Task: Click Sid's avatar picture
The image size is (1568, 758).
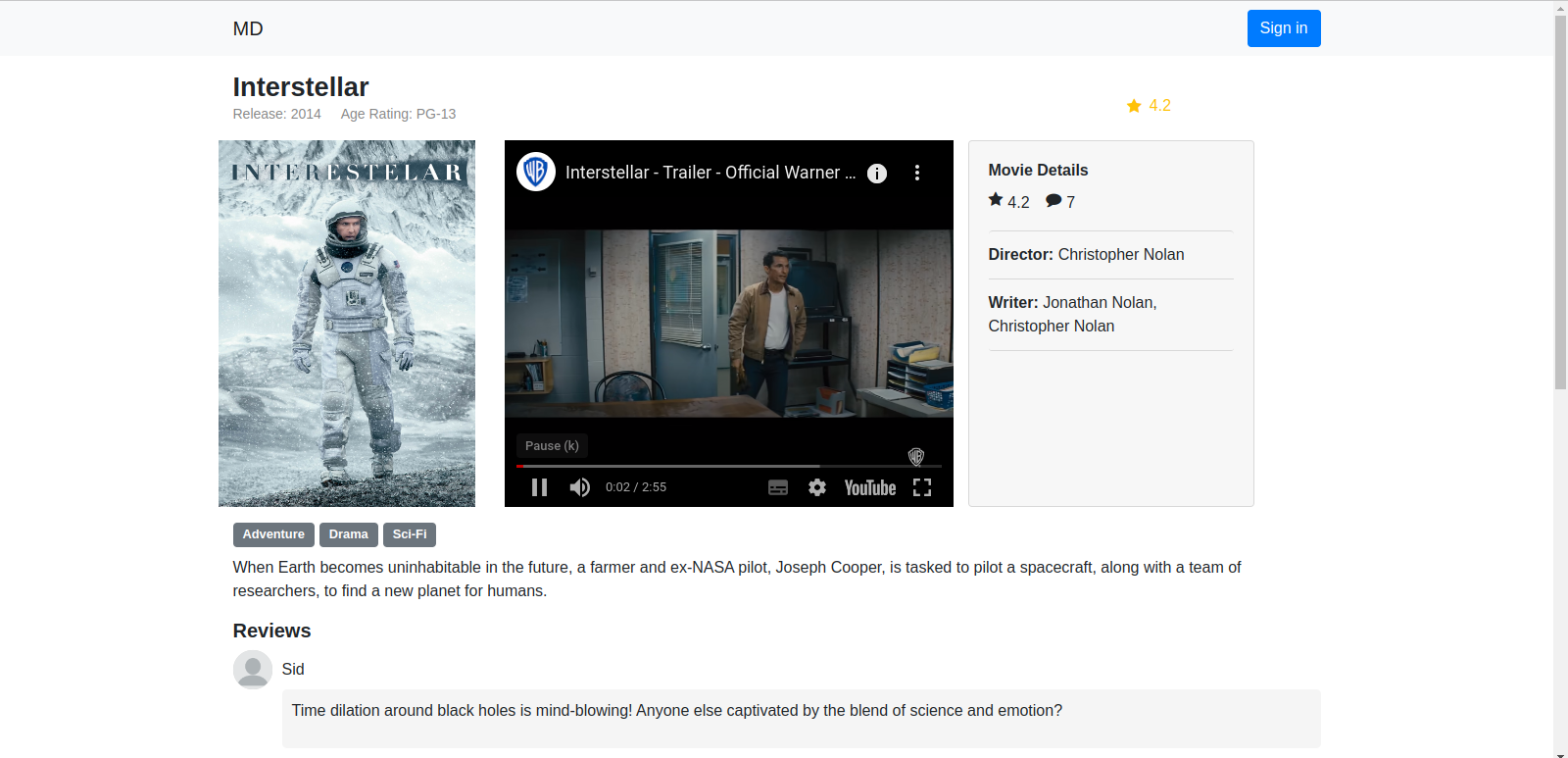Action: tap(253, 670)
